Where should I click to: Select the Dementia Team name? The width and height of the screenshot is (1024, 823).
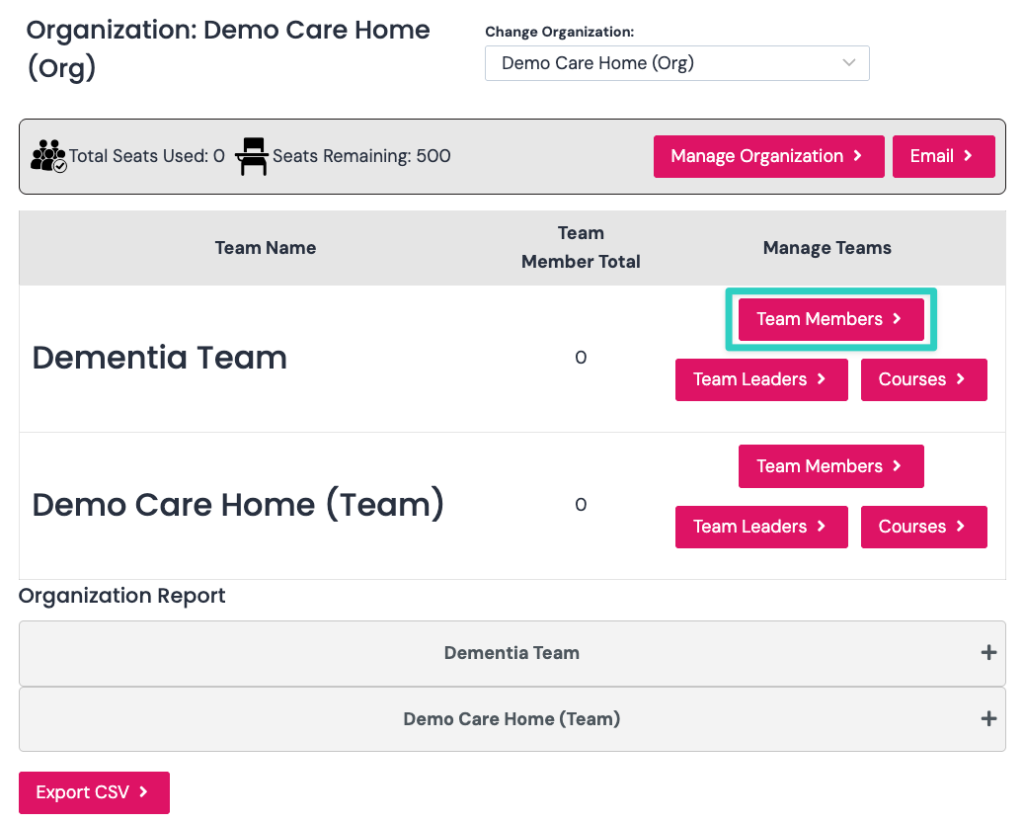point(160,358)
